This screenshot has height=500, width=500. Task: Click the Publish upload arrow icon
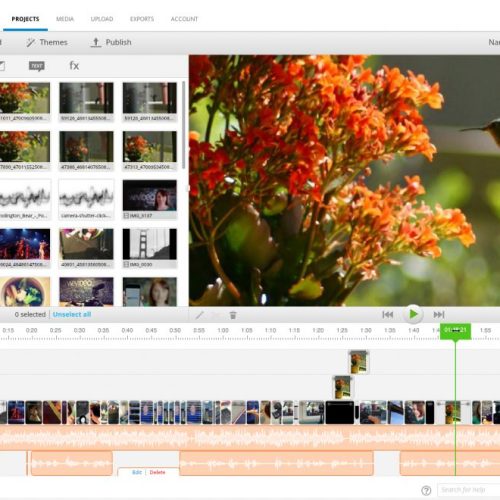[x=96, y=42]
